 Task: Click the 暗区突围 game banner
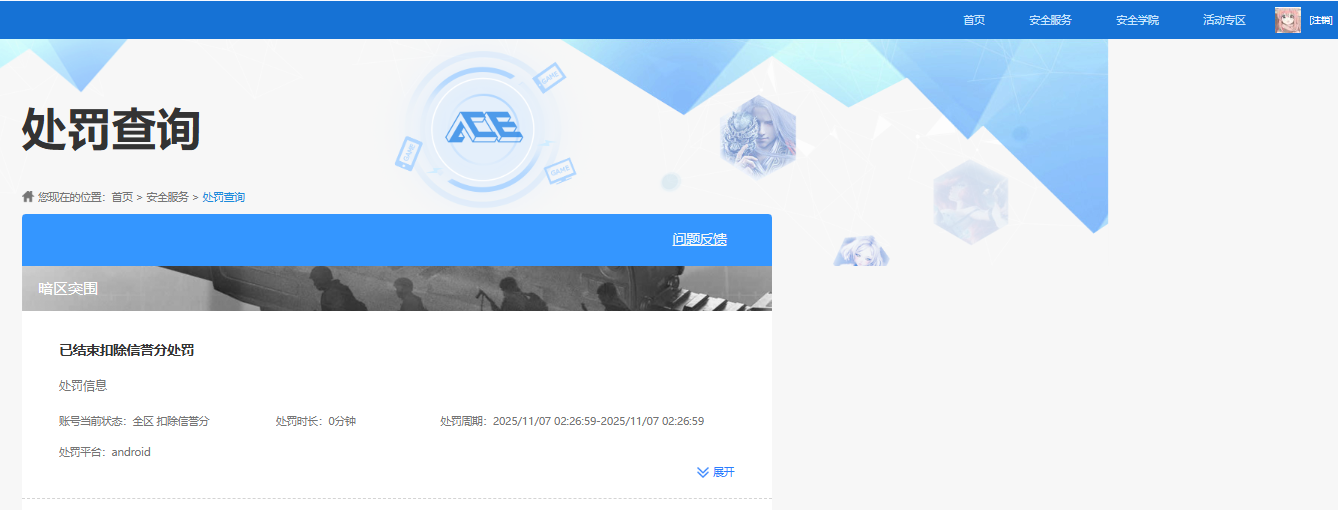tap(396, 288)
